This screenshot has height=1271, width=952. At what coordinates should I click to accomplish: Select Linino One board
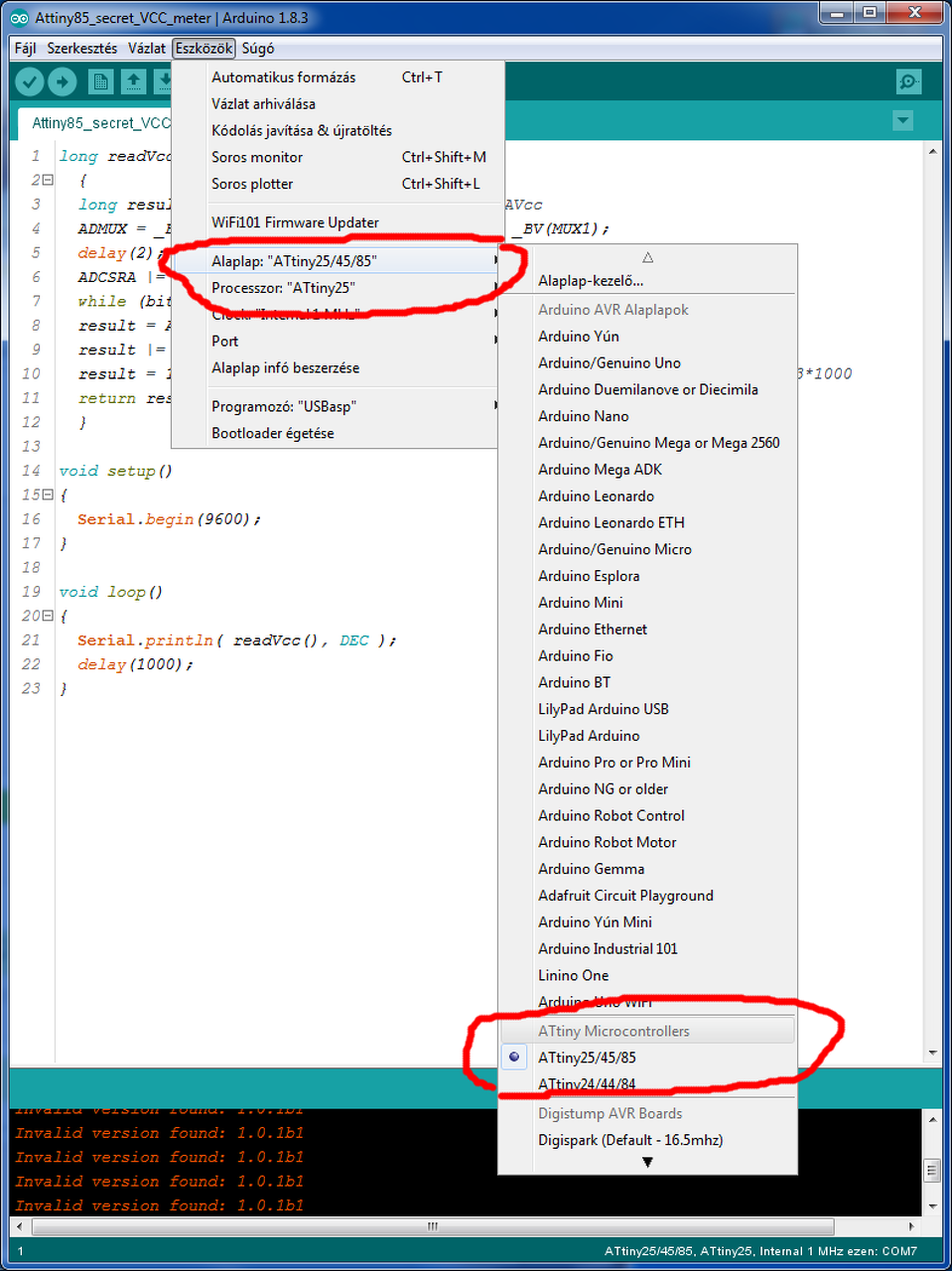[x=647, y=976]
